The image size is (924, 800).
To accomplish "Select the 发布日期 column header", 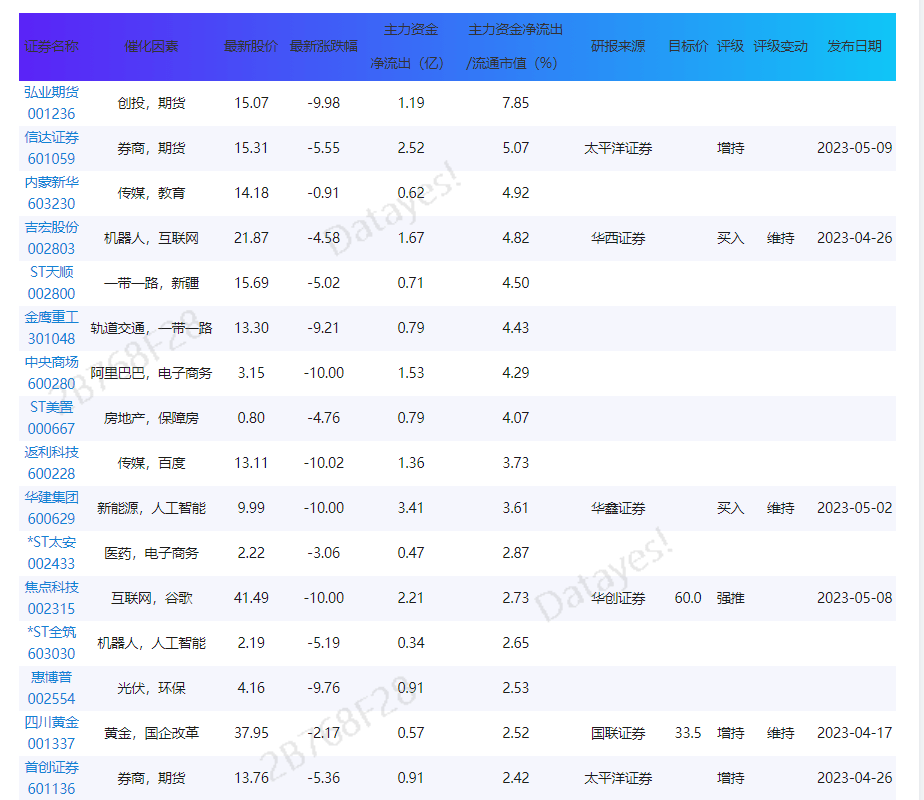I will tap(854, 46).
